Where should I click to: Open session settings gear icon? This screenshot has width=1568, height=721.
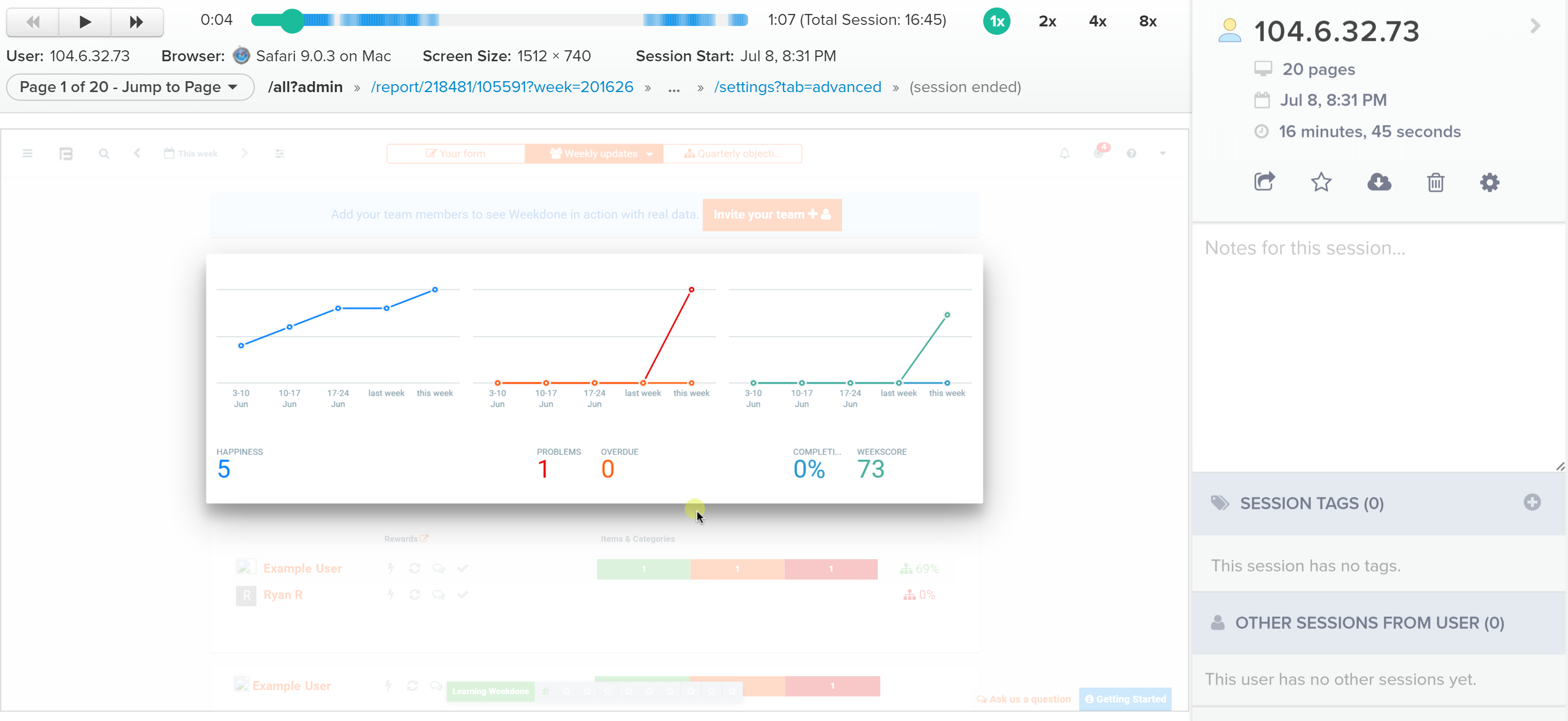(x=1489, y=182)
